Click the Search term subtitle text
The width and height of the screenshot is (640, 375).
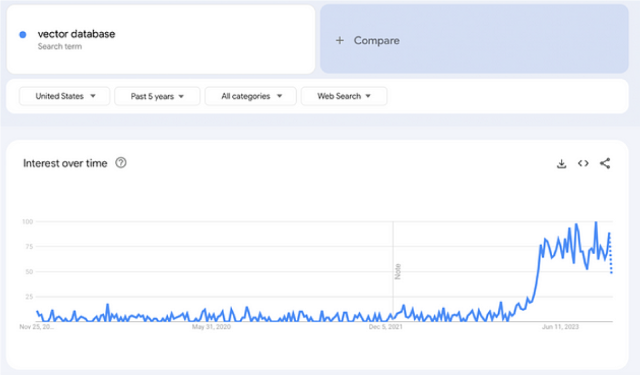pos(60,47)
